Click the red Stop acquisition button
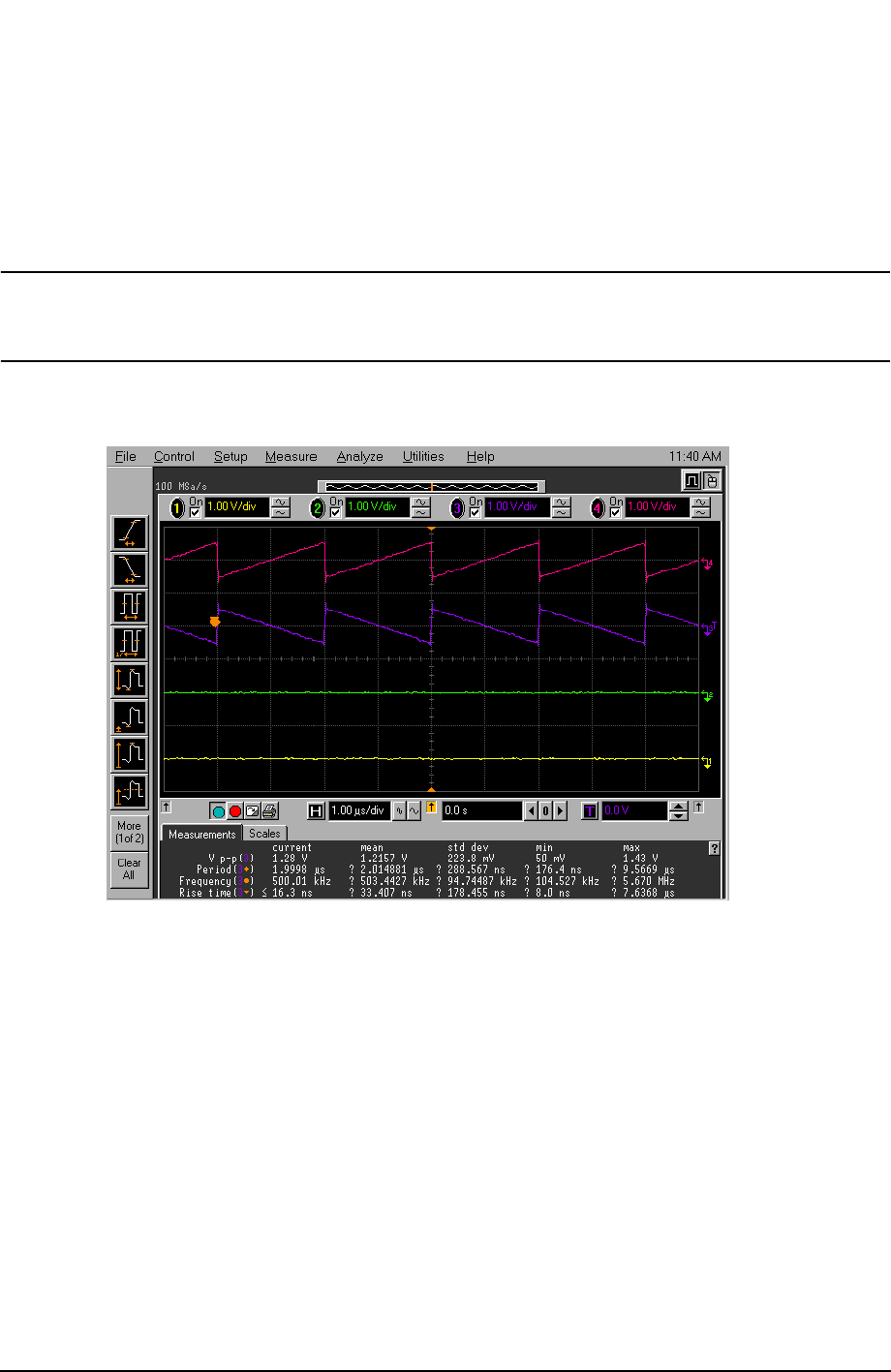891x1372 pixels. click(x=234, y=811)
